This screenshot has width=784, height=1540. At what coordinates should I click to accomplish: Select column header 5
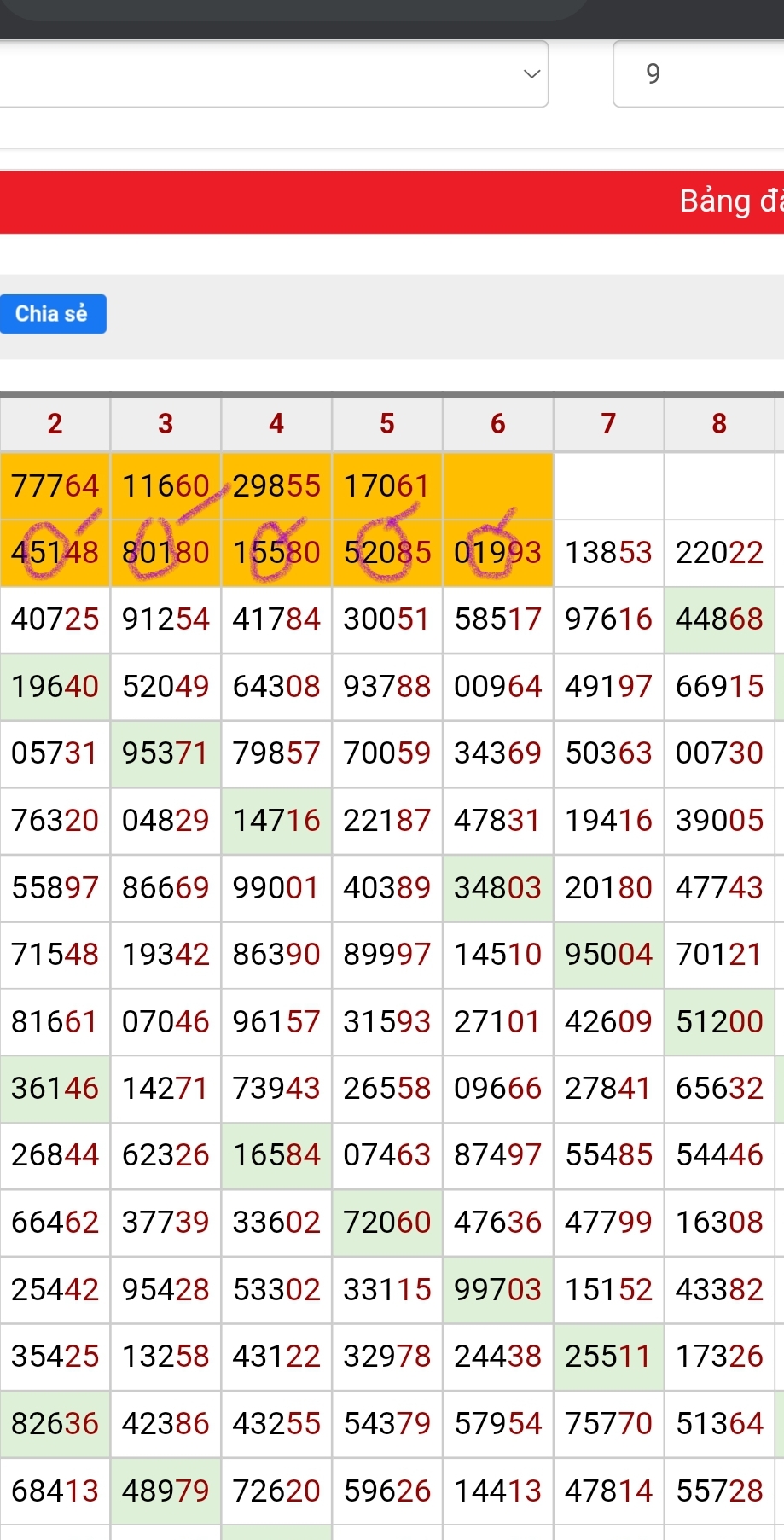click(x=387, y=423)
